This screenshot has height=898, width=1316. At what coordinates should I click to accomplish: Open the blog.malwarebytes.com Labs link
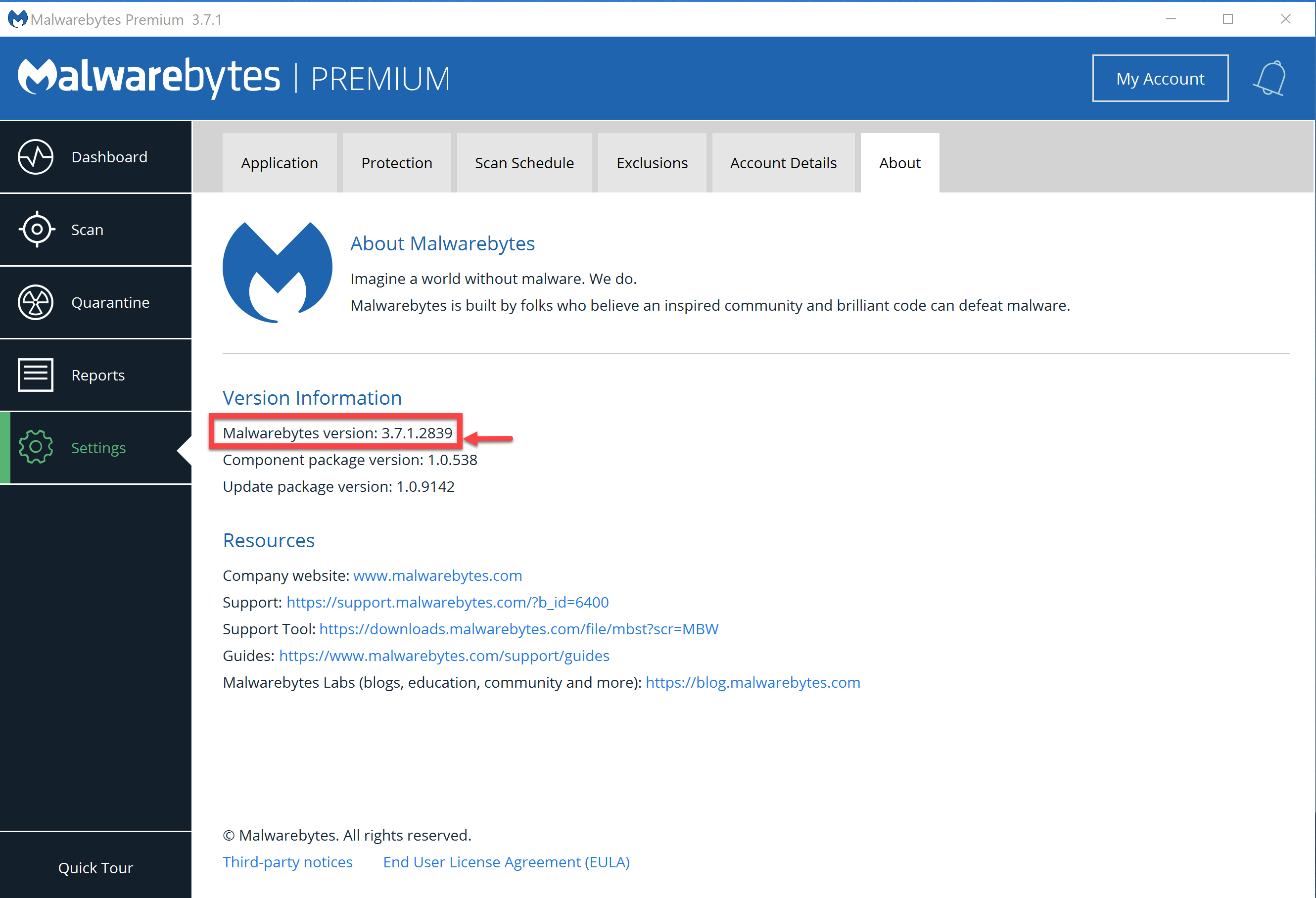(752, 682)
